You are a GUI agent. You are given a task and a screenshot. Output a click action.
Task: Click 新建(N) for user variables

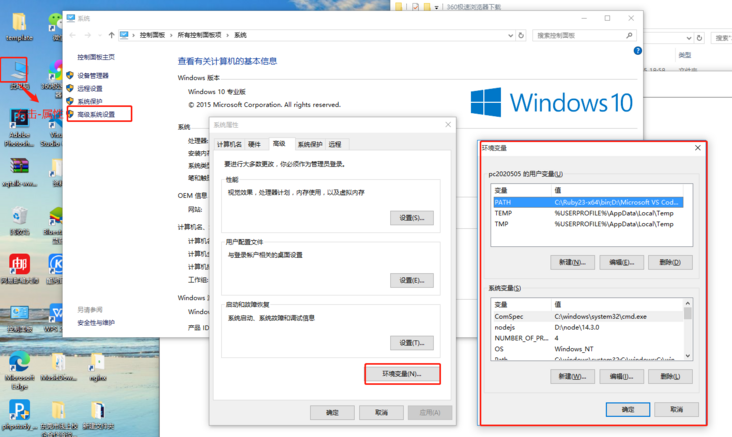pos(572,262)
